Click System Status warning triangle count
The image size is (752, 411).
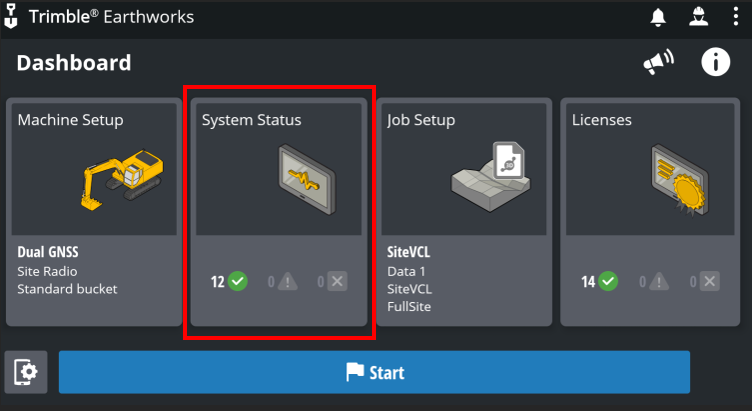[x=282, y=282]
